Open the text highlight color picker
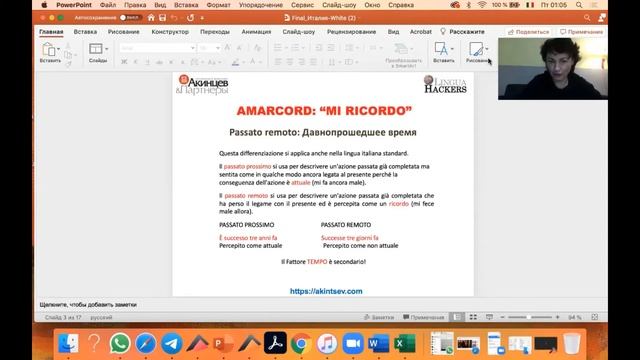This screenshot has height=360, width=640. point(236,62)
